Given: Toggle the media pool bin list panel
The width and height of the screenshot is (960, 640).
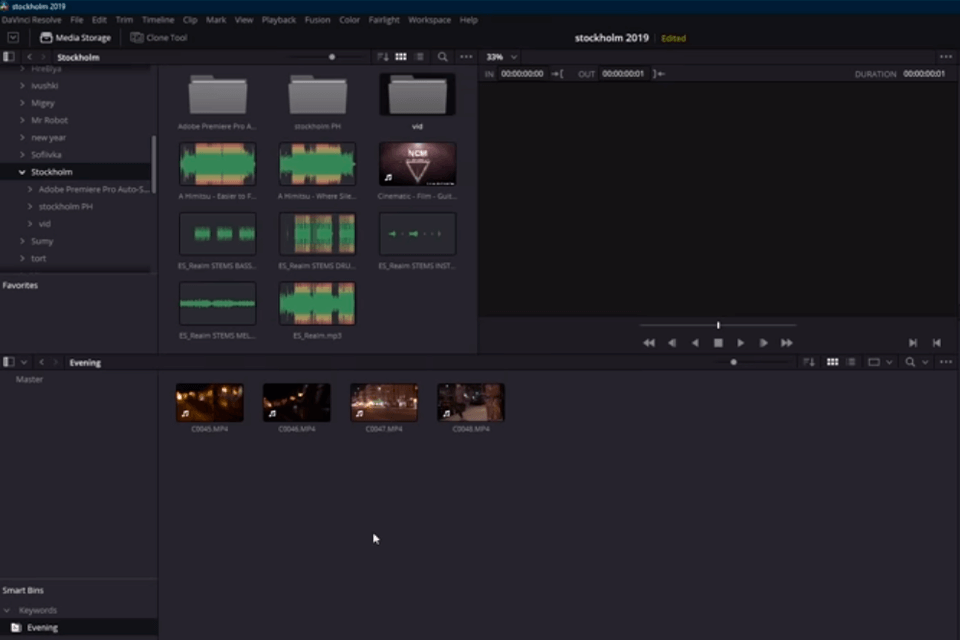Looking at the screenshot, I should point(9,362).
